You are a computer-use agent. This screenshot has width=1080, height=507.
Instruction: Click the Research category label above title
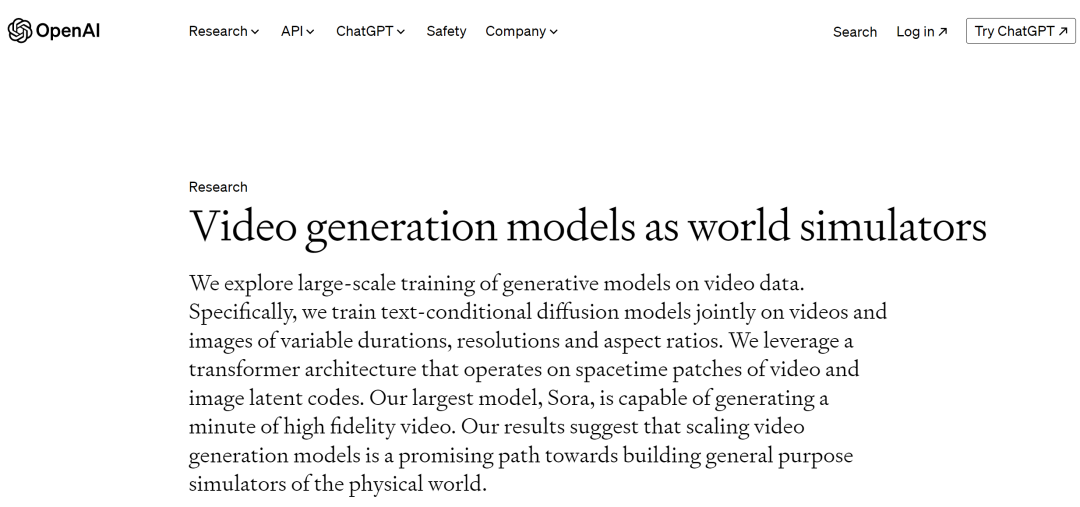click(x=218, y=187)
